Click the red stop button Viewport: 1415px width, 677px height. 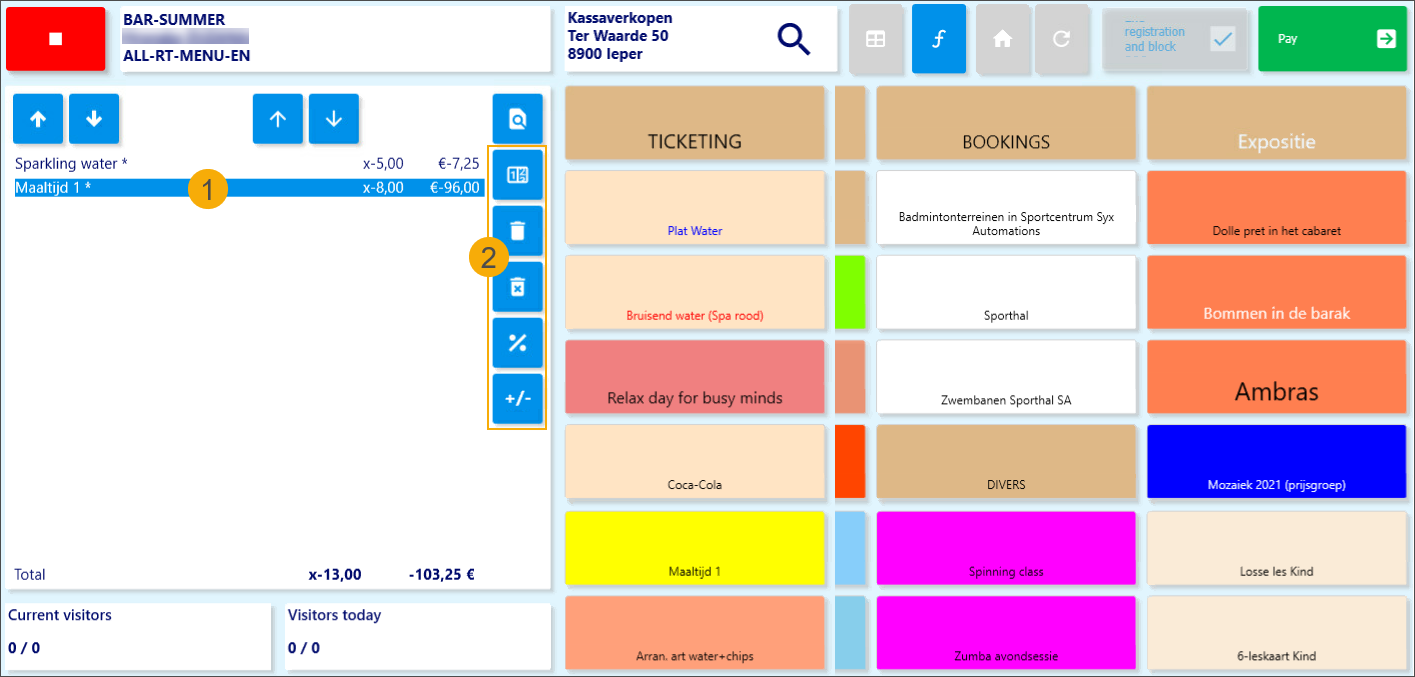(55, 39)
